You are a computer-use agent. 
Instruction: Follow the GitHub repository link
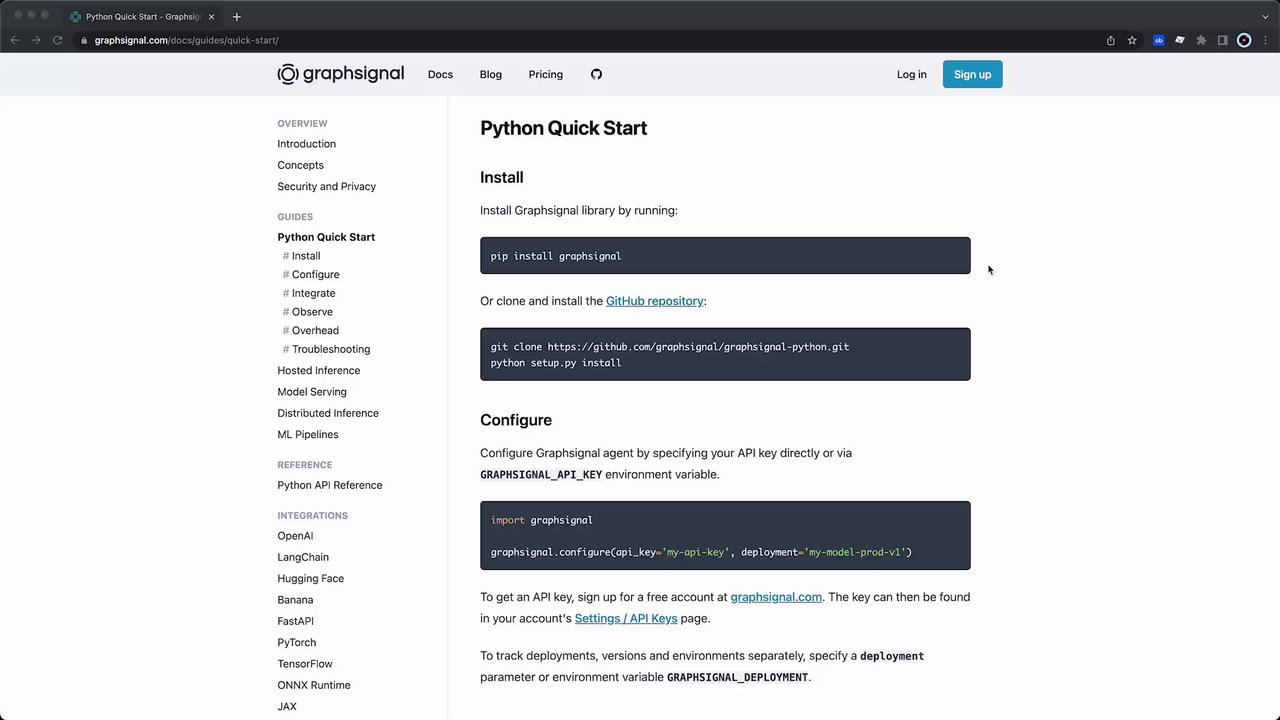(x=654, y=301)
